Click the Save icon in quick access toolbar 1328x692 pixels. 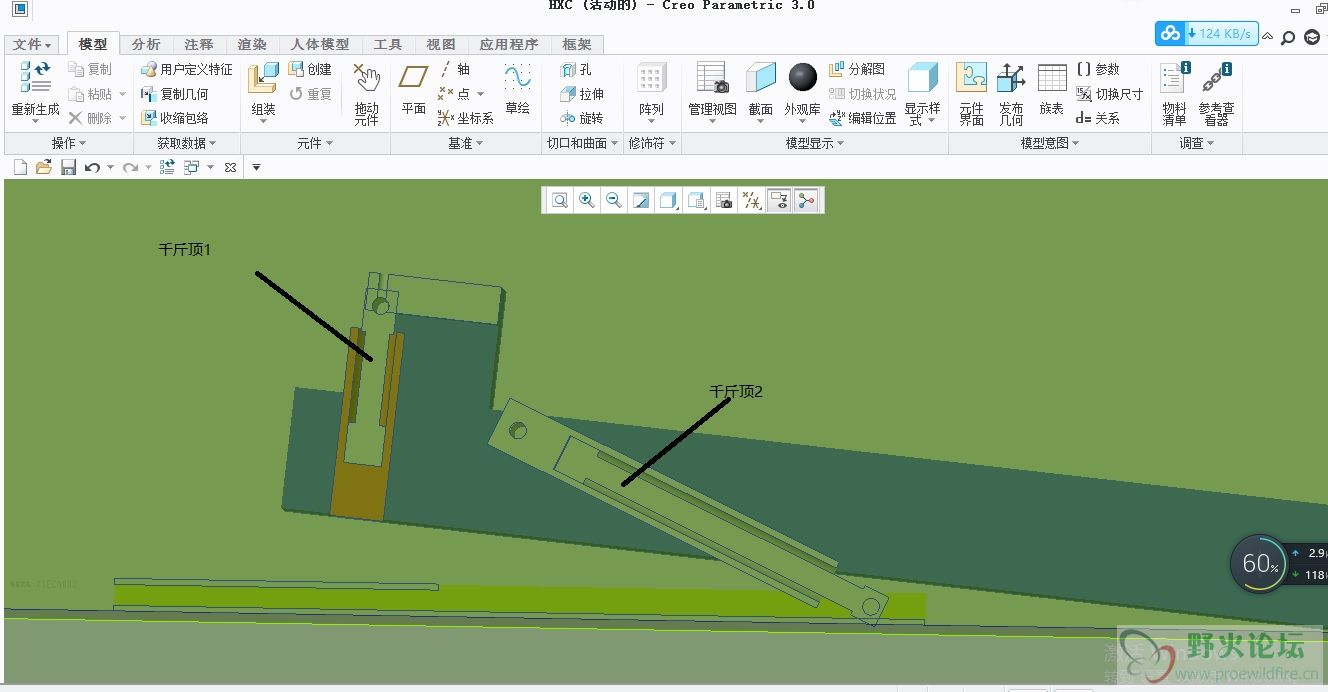(68, 167)
